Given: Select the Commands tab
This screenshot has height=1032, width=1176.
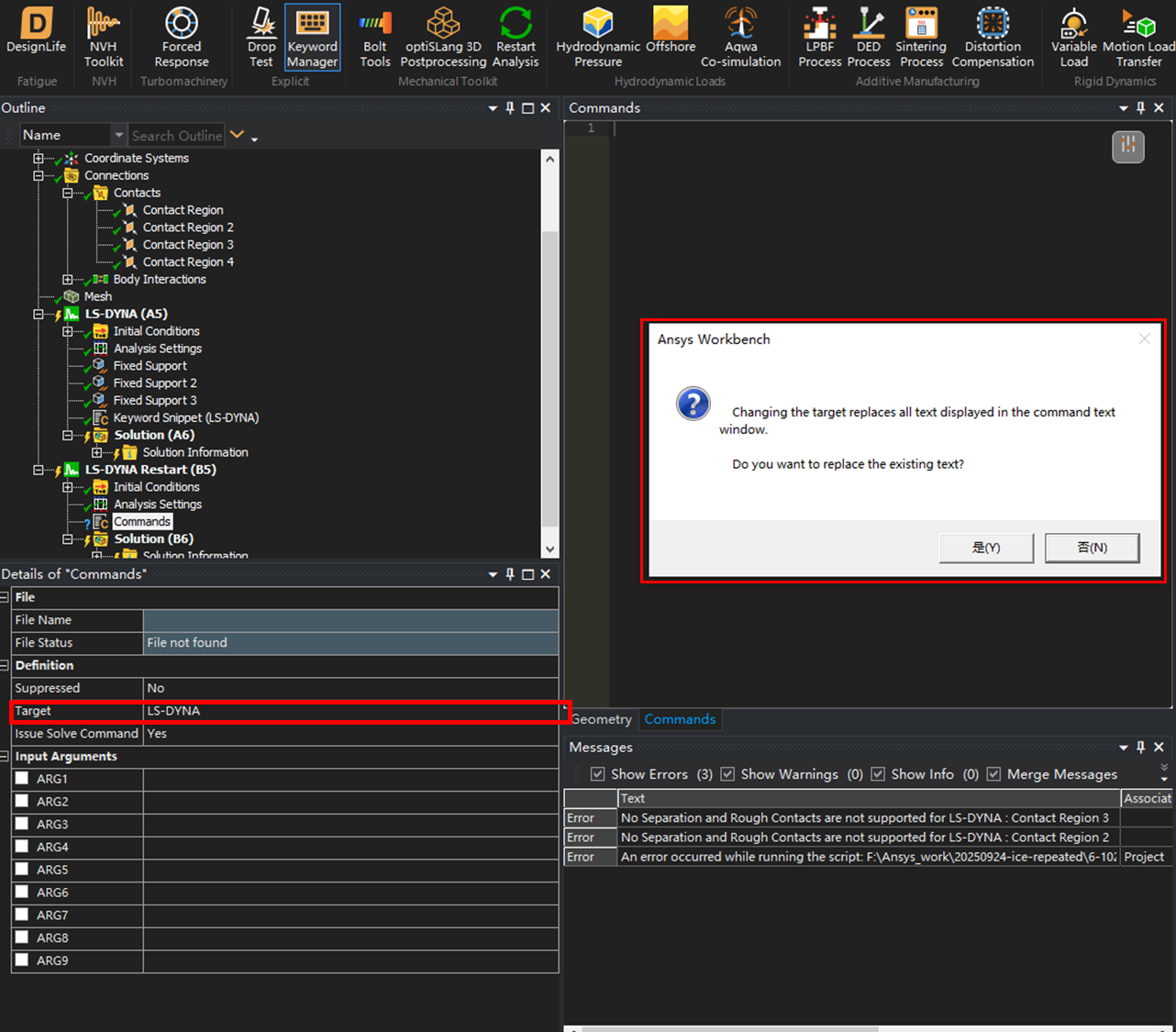Looking at the screenshot, I should (x=680, y=719).
